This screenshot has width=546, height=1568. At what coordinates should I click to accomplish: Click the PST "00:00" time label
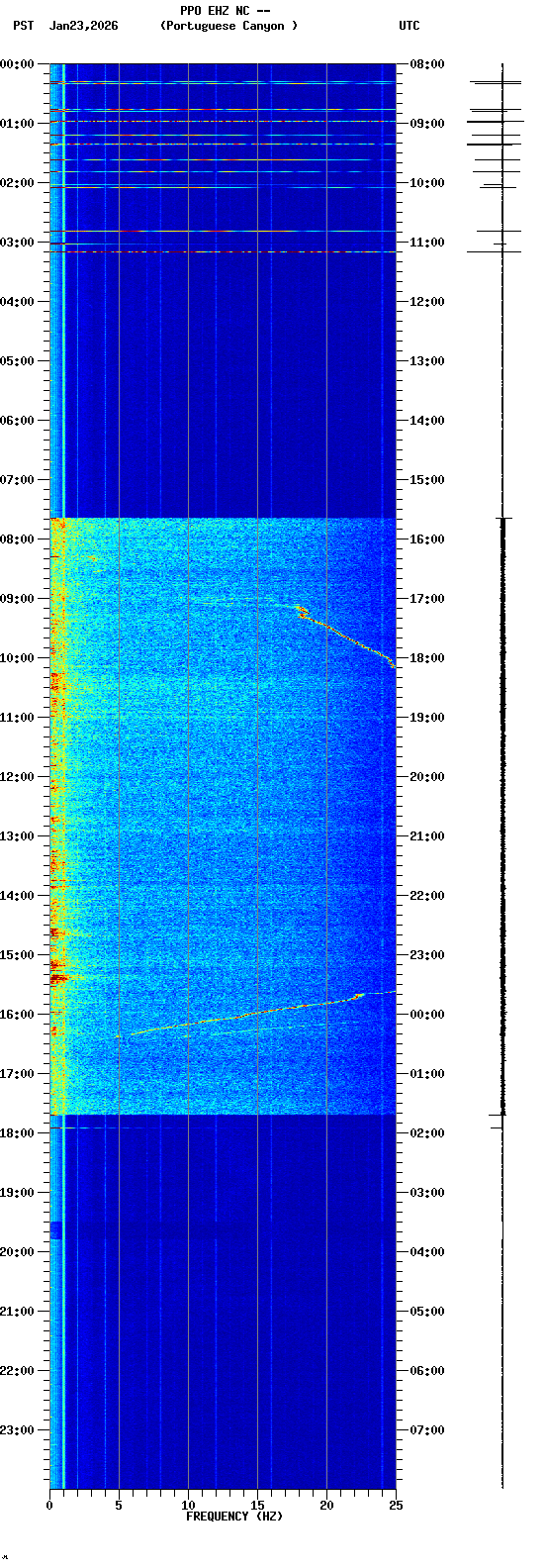coord(17,63)
